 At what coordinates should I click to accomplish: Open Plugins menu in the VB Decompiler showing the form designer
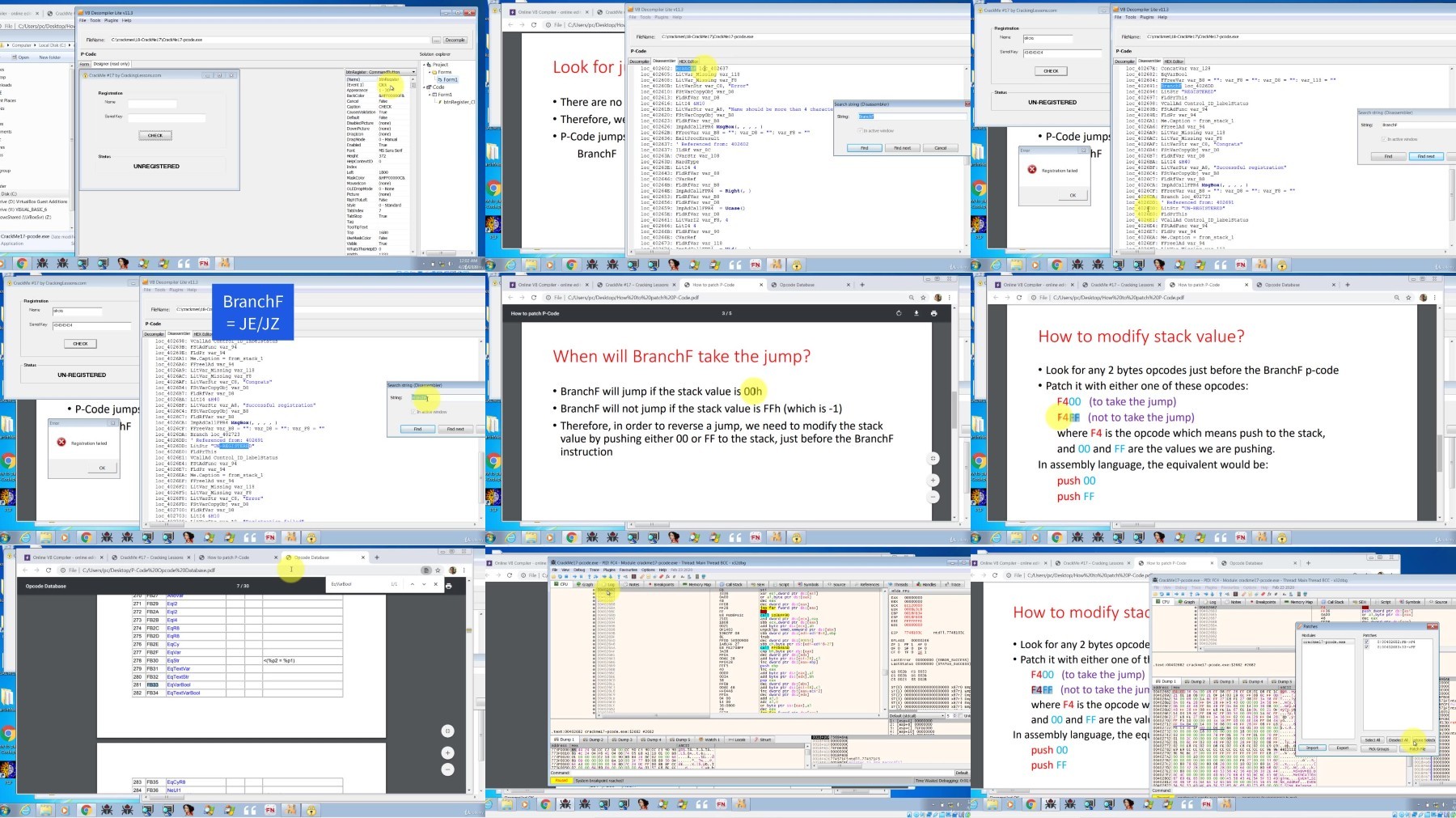[x=112, y=20]
